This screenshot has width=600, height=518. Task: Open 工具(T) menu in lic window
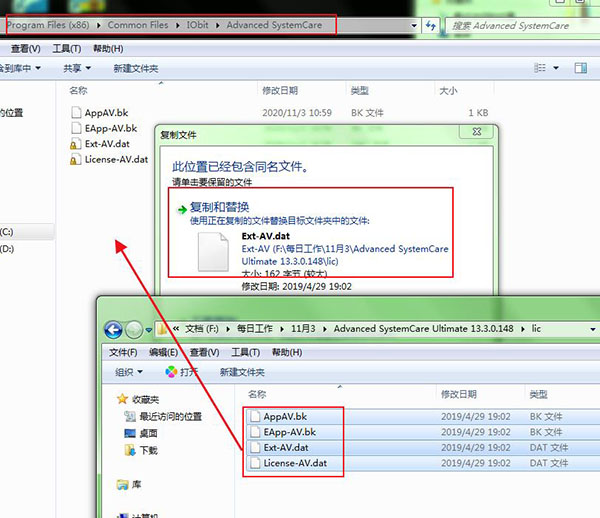click(246, 353)
